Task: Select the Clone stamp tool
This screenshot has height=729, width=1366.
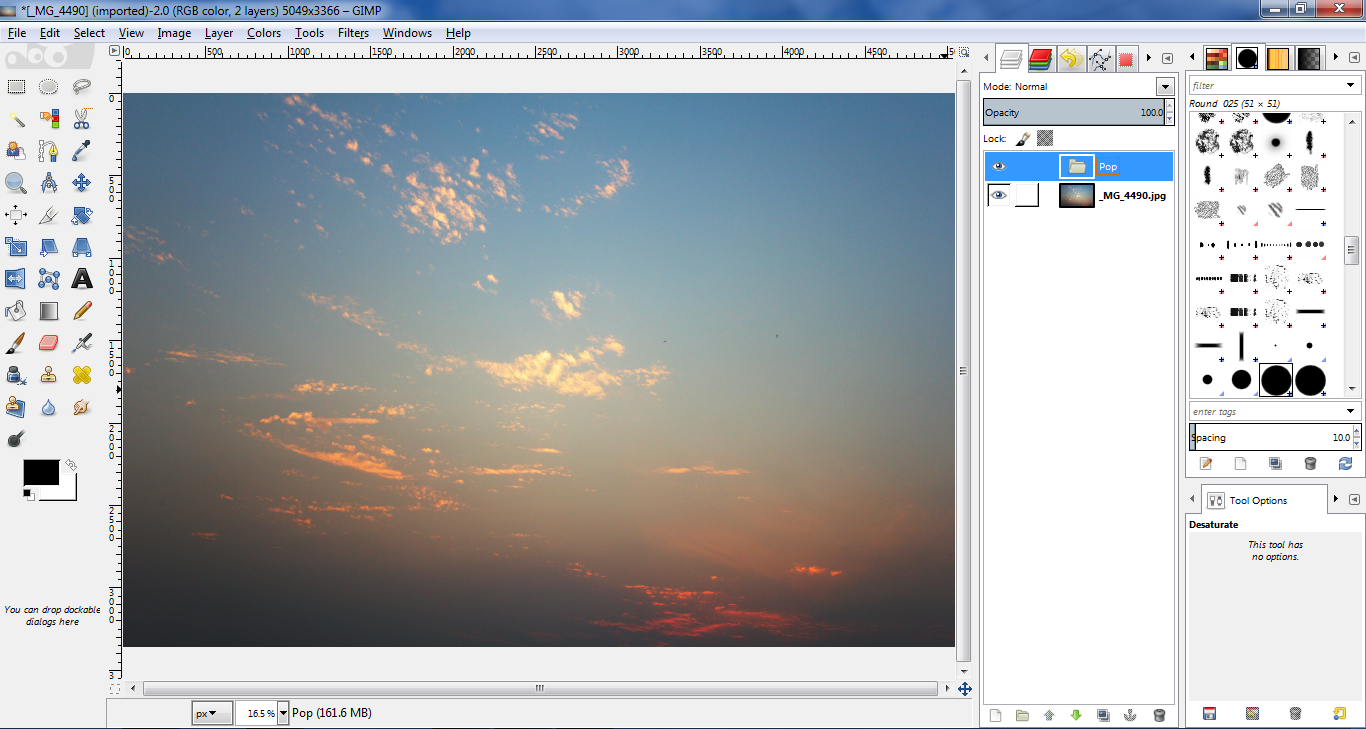Action: coord(49,375)
